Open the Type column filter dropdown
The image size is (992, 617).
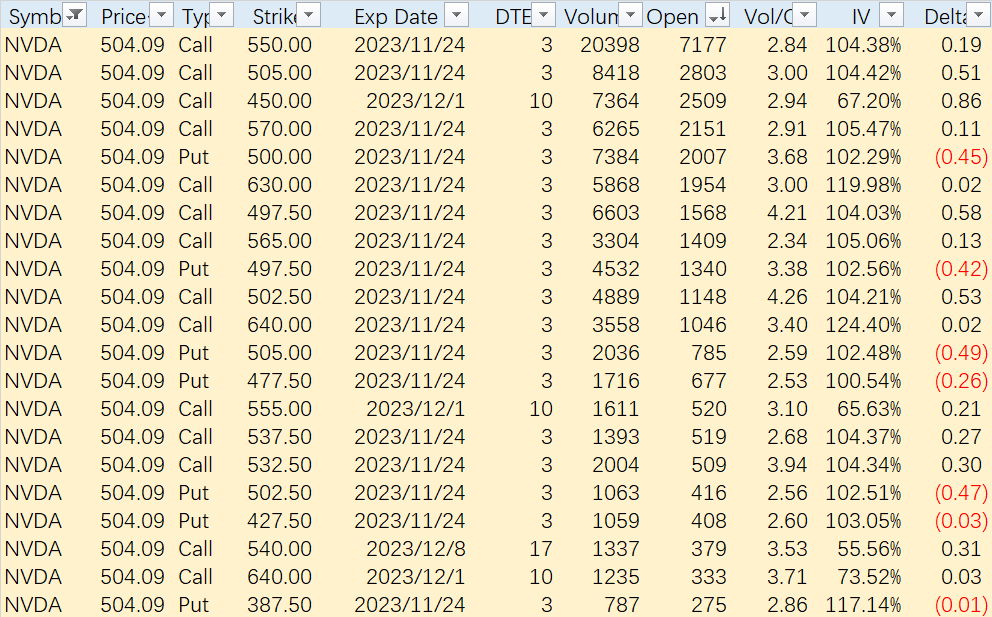coord(222,15)
